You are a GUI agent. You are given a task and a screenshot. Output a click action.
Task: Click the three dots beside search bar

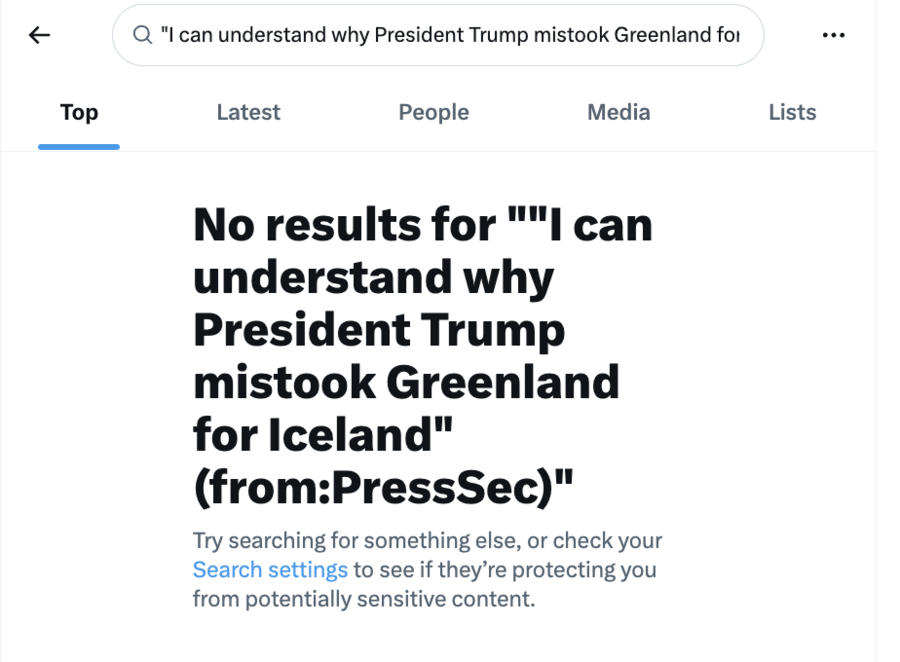pos(833,35)
